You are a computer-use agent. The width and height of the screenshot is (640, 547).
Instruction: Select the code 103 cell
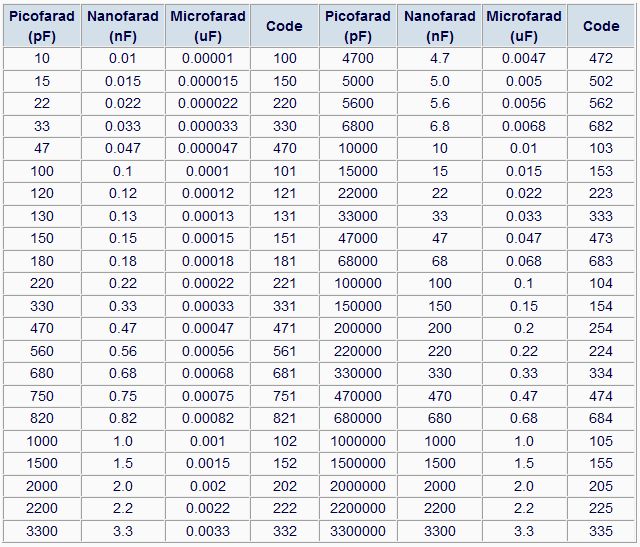(x=600, y=148)
